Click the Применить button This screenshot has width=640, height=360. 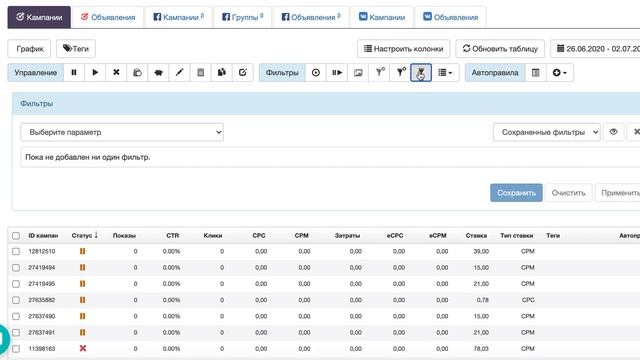[x=618, y=193]
